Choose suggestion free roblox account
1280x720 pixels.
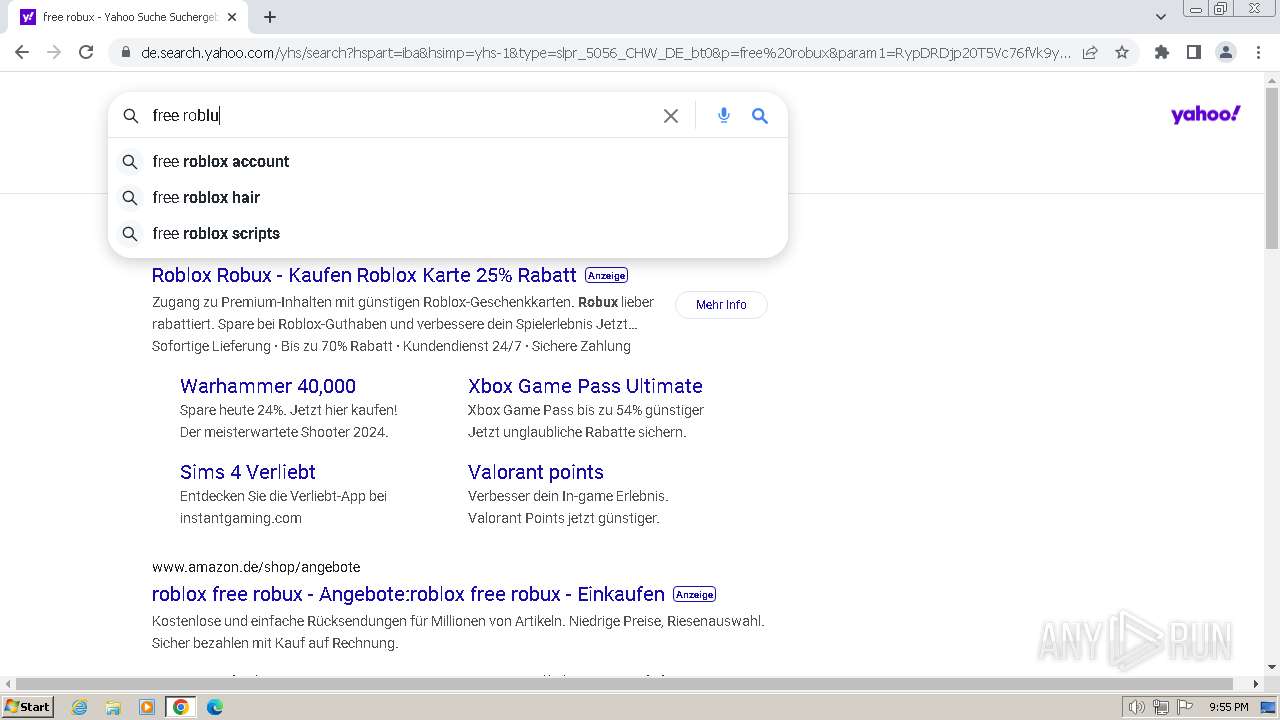pos(448,161)
